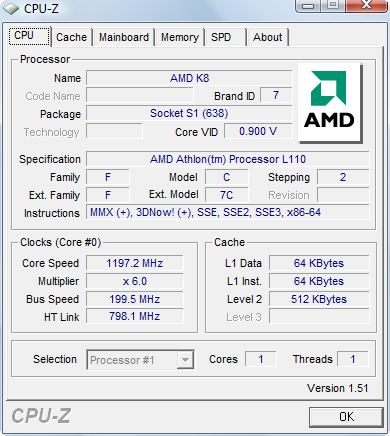The height and width of the screenshot is (436, 390).
Task: Click the Core Speed value field
Action: (x=135, y=263)
